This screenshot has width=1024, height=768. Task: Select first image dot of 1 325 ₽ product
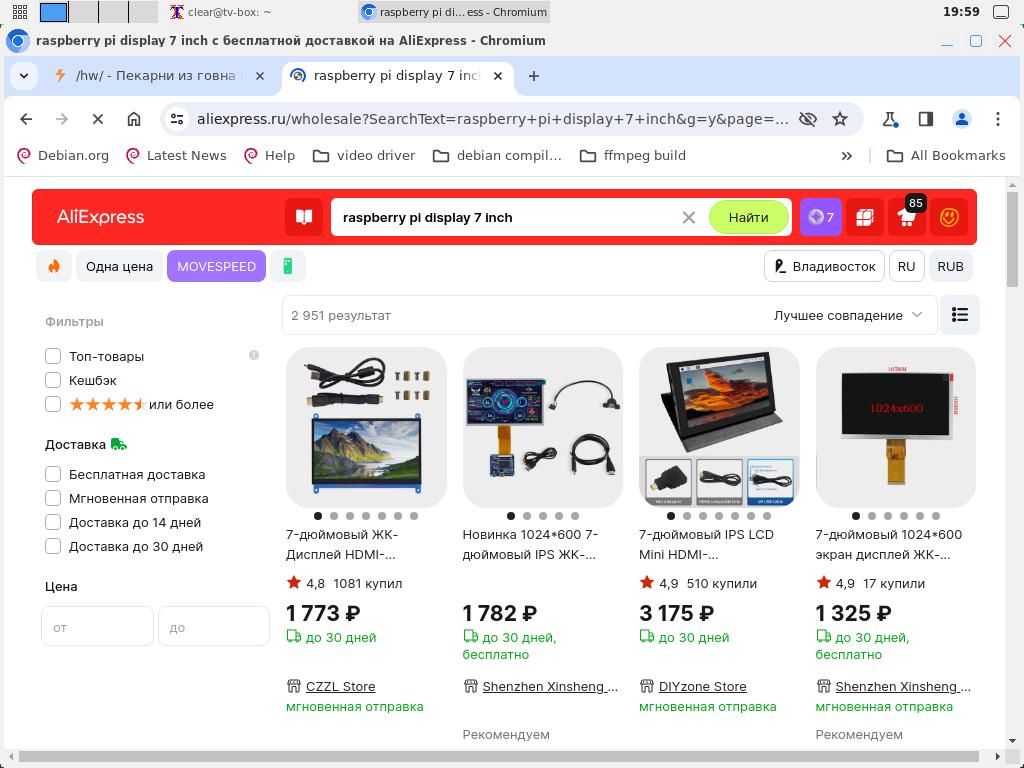click(x=856, y=516)
